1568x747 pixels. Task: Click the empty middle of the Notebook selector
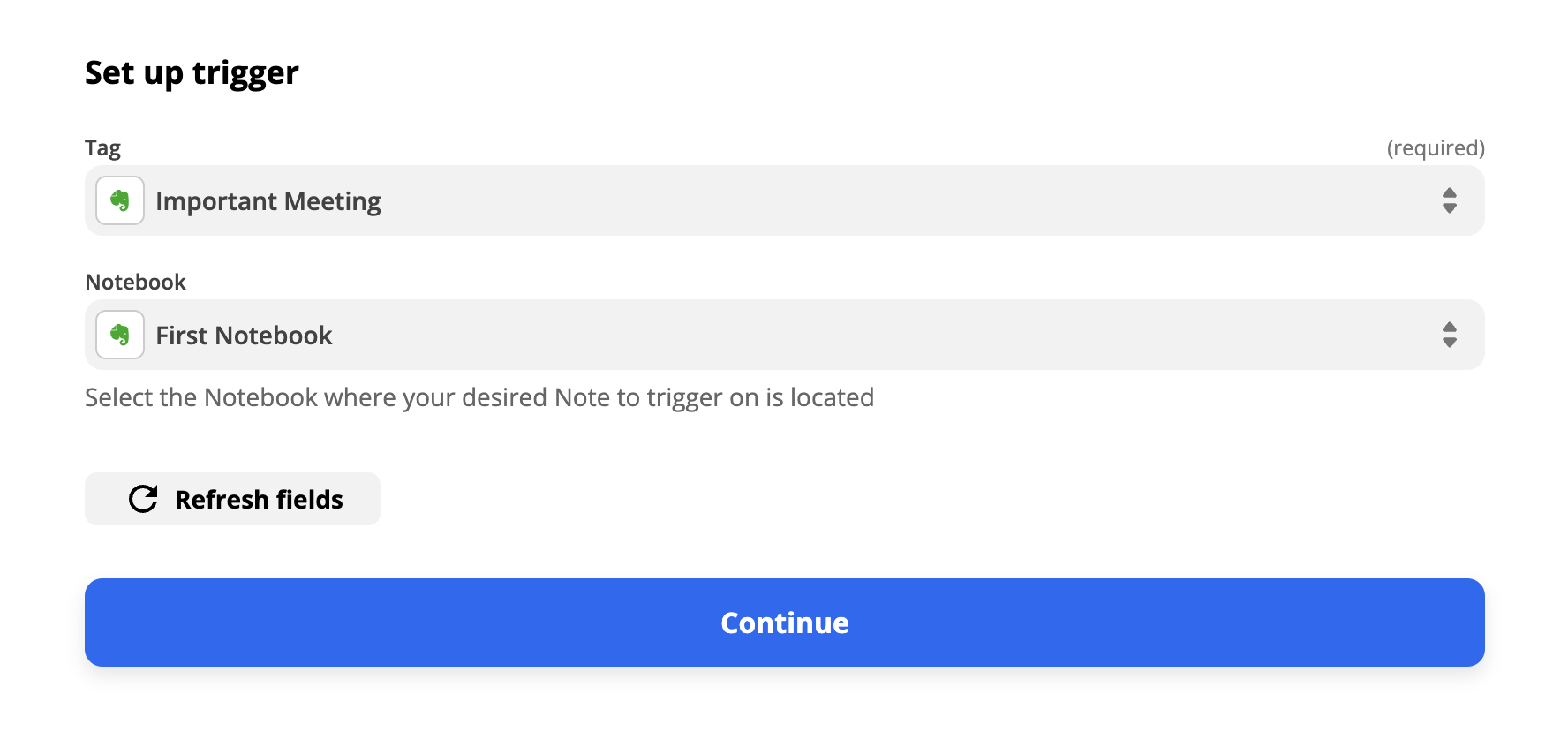click(x=883, y=335)
